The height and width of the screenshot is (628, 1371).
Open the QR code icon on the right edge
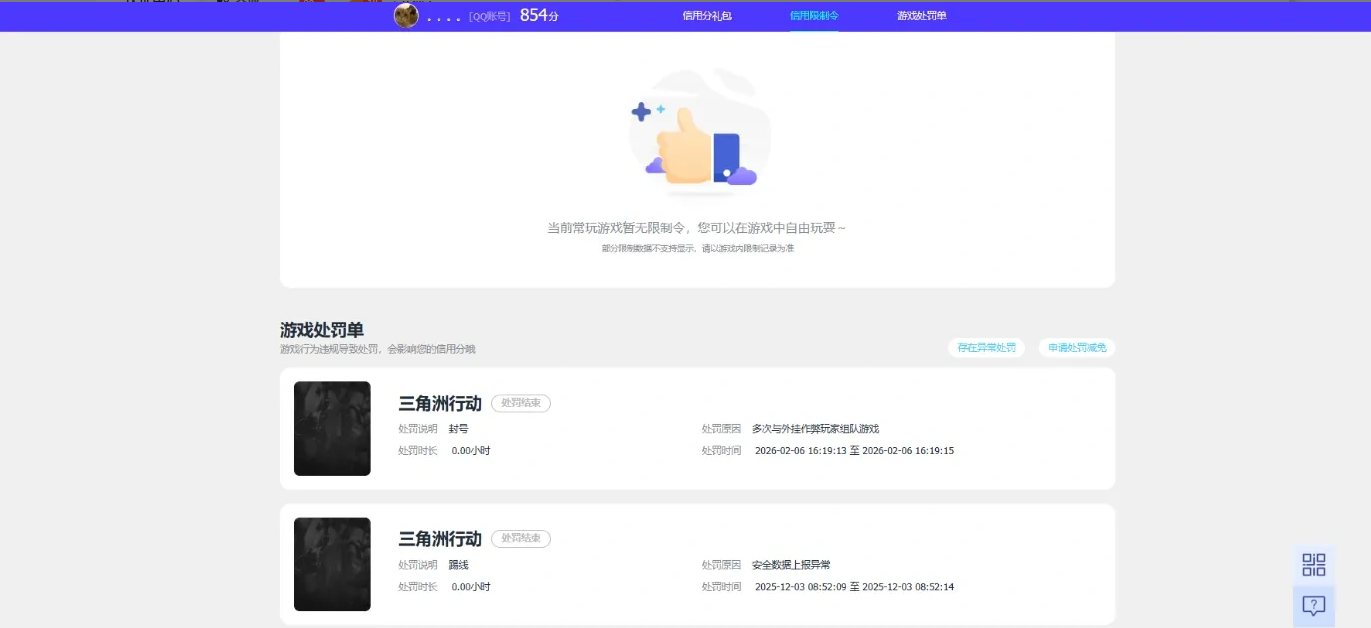pyautogui.click(x=1314, y=564)
